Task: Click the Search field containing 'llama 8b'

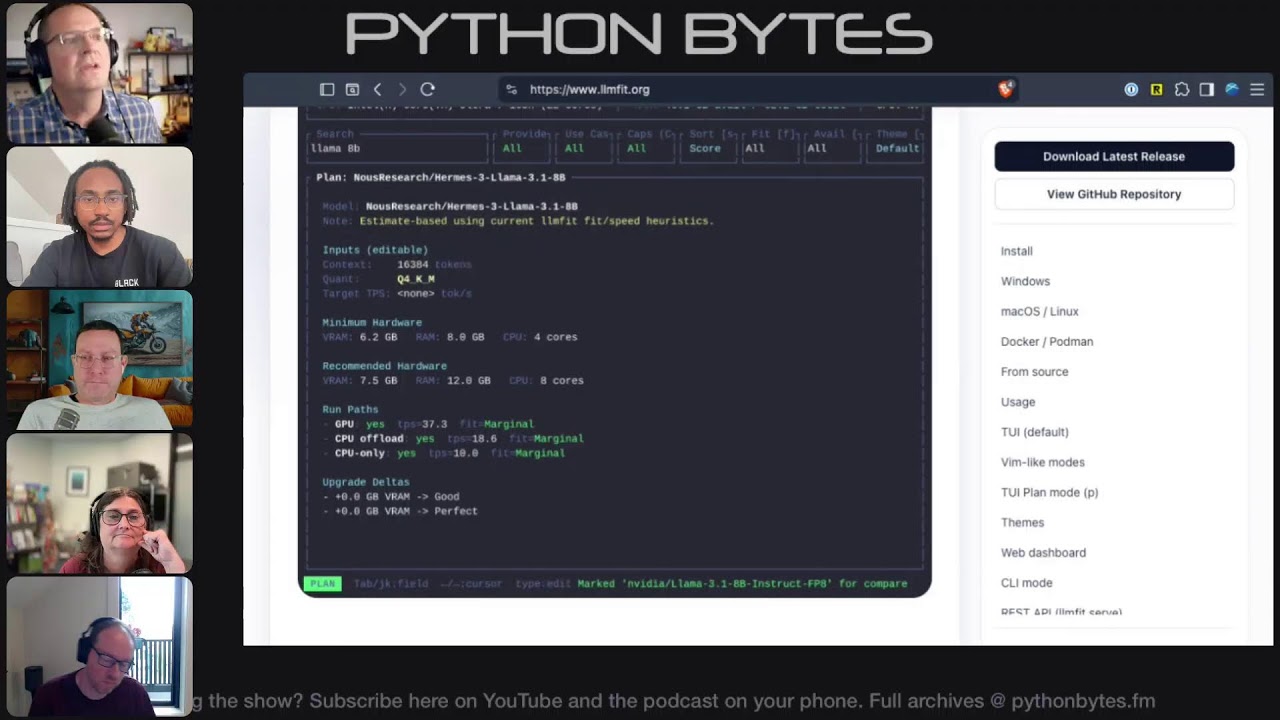Action: [x=397, y=148]
